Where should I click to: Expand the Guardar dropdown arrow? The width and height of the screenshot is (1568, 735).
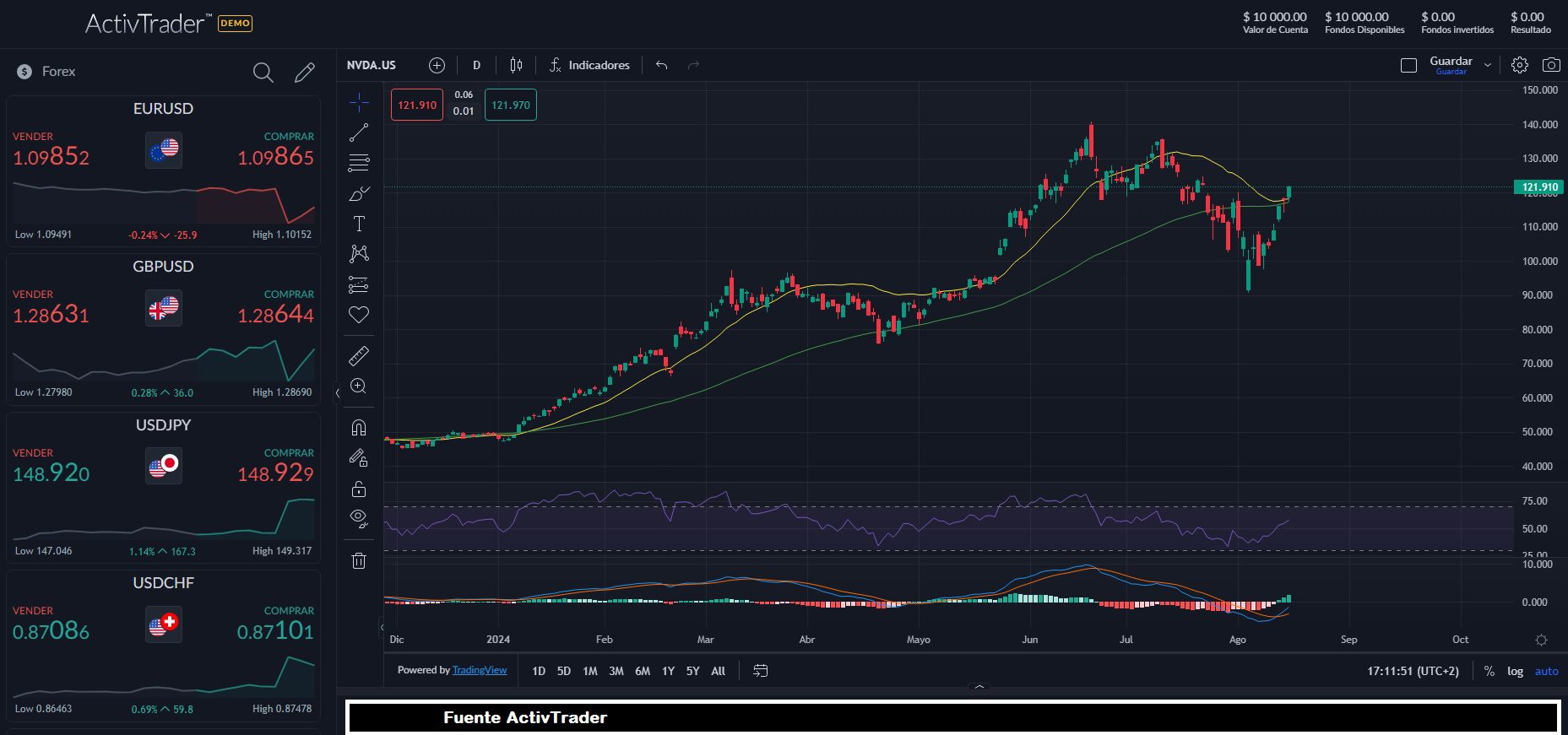pyautogui.click(x=1488, y=65)
